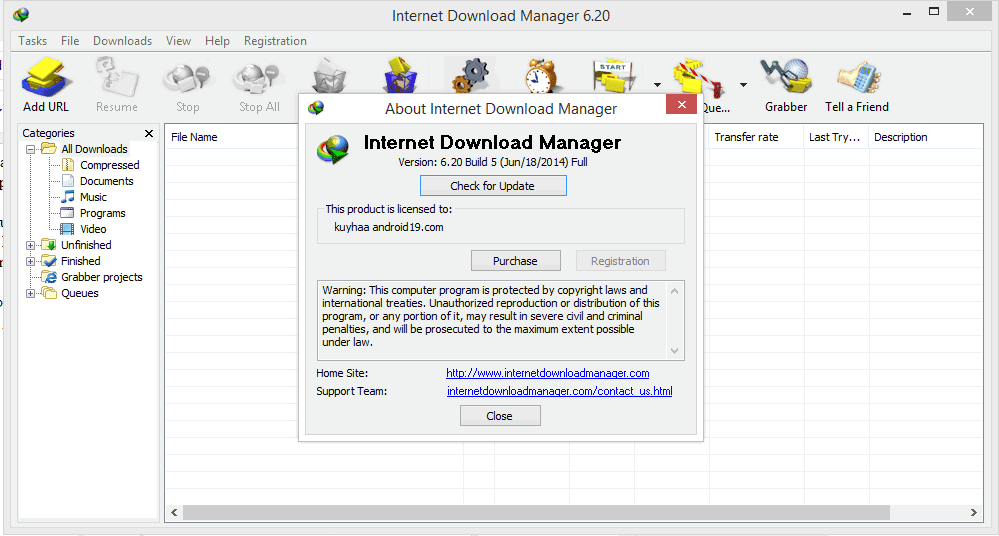Expand the Finished tree node
Screen dimensions: 999x536
click(30, 261)
